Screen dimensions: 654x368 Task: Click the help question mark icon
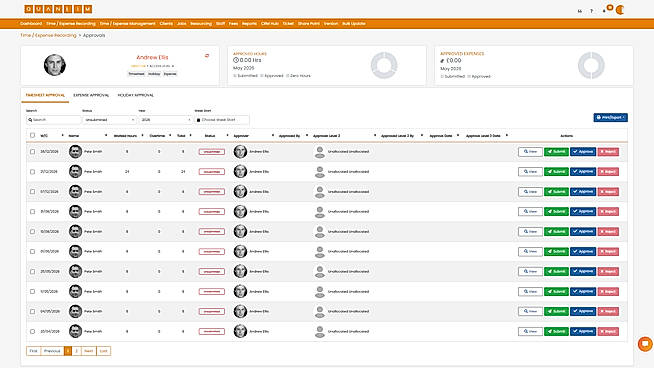point(591,11)
